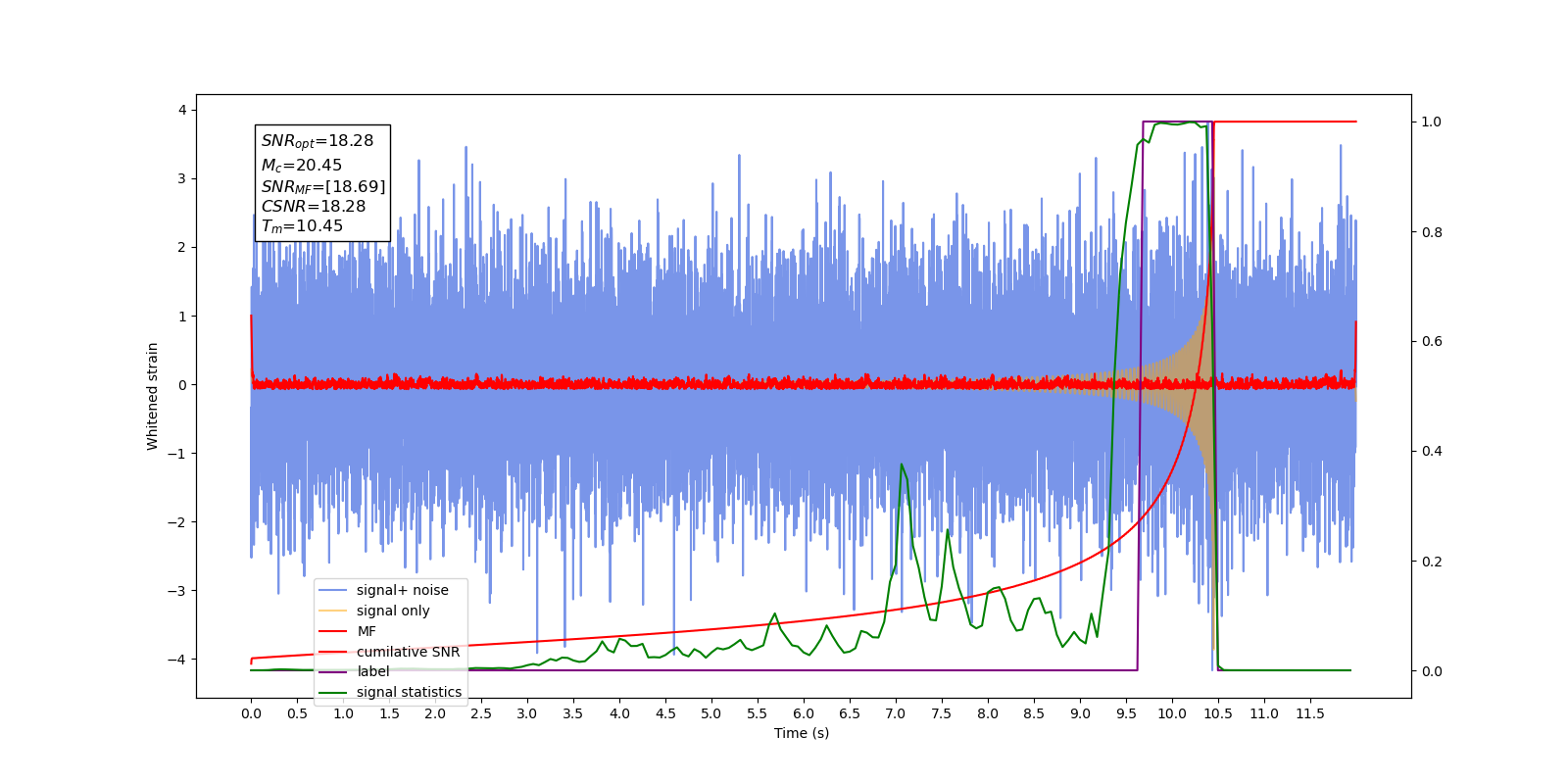Click the 0.0 tick on the time axis
Screen dimensions: 1568x784
[251, 713]
